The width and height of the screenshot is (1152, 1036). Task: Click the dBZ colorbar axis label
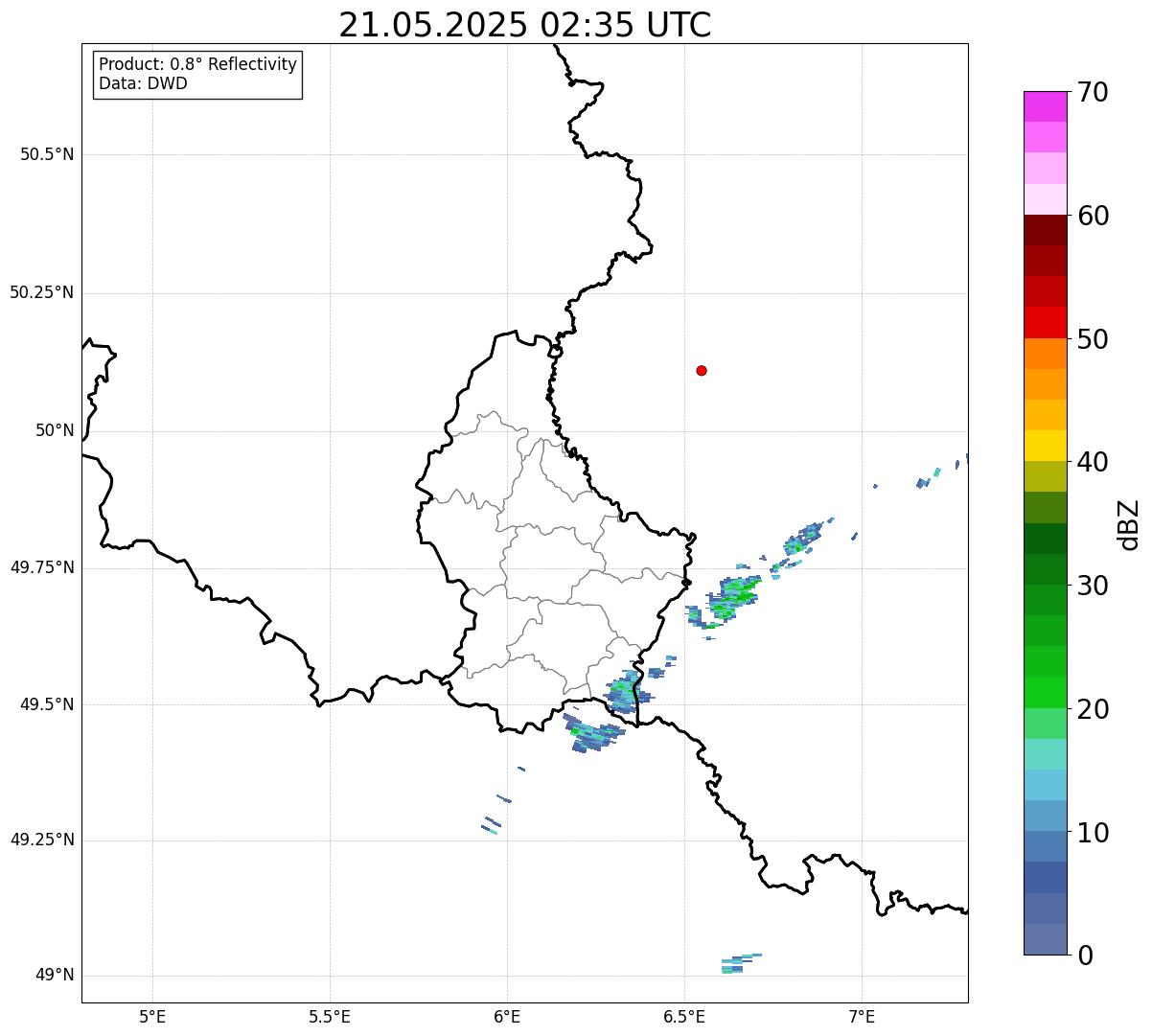pyautogui.click(x=1129, y=524)
